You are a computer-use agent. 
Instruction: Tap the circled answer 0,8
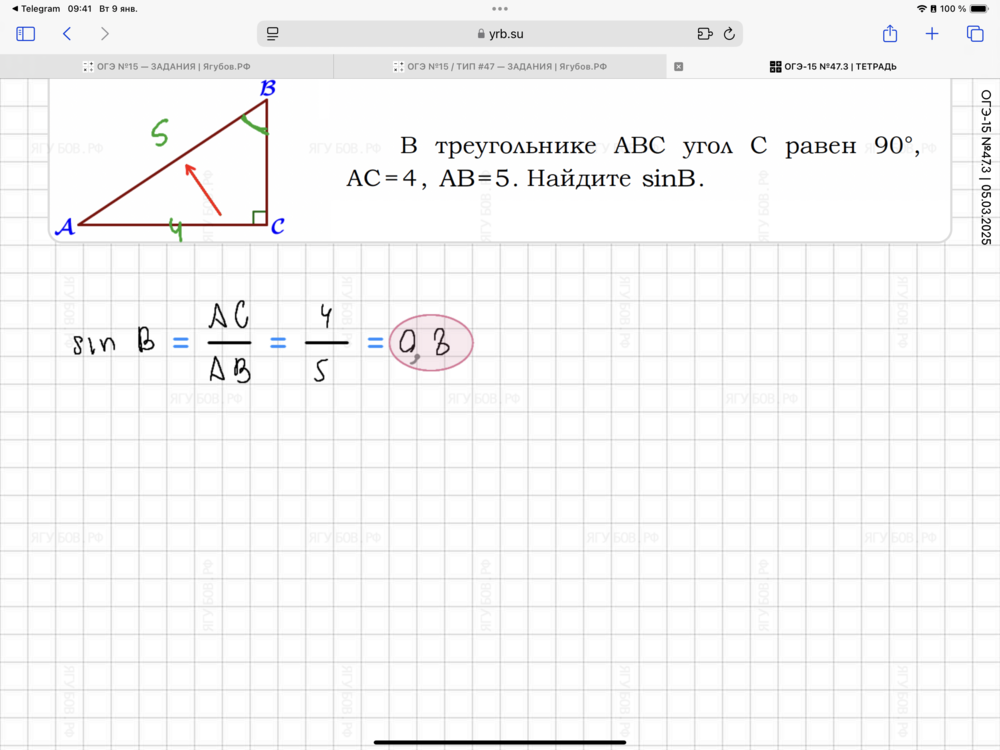click(x=430, y=344)
